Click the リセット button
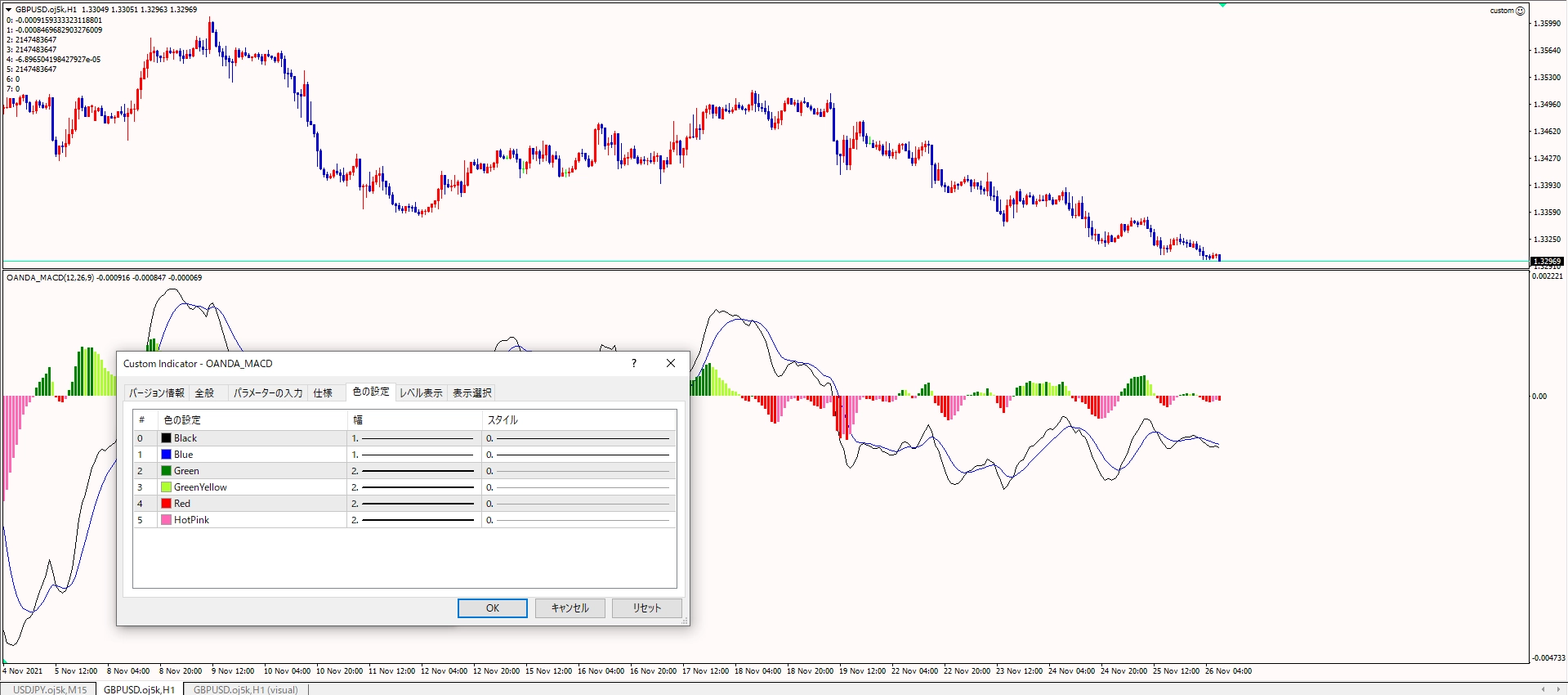Screen dimensions: 1568x695 click(646, 608)
